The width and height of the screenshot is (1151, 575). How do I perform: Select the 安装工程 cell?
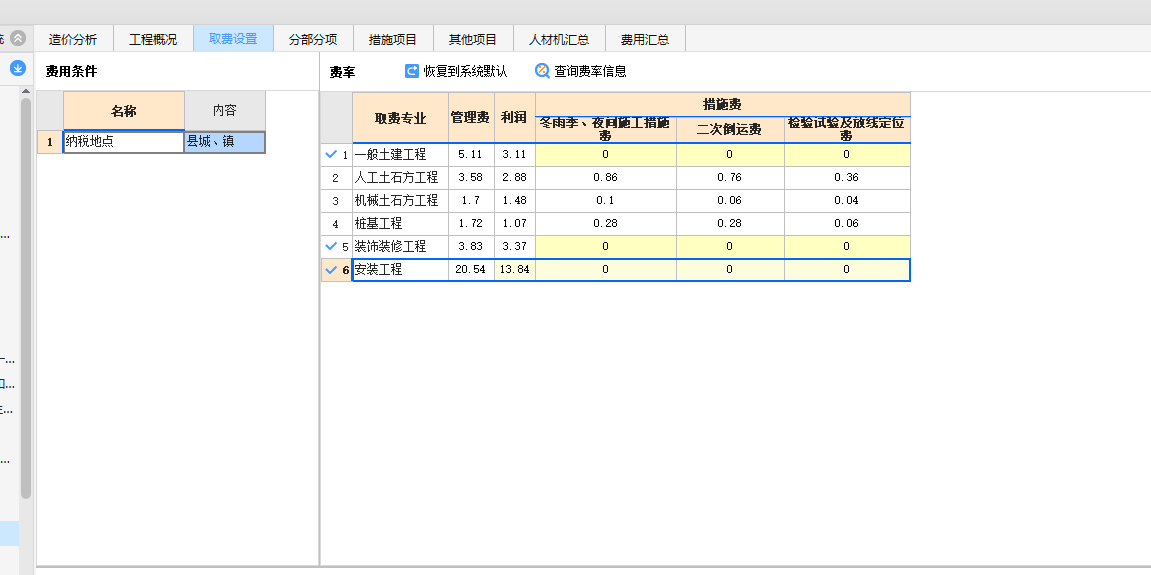(x=400, y=270)
